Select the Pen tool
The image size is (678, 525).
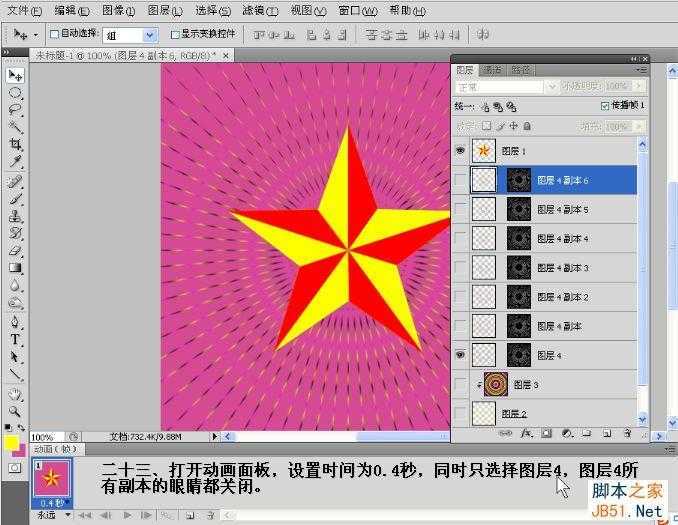click(15, 322)
